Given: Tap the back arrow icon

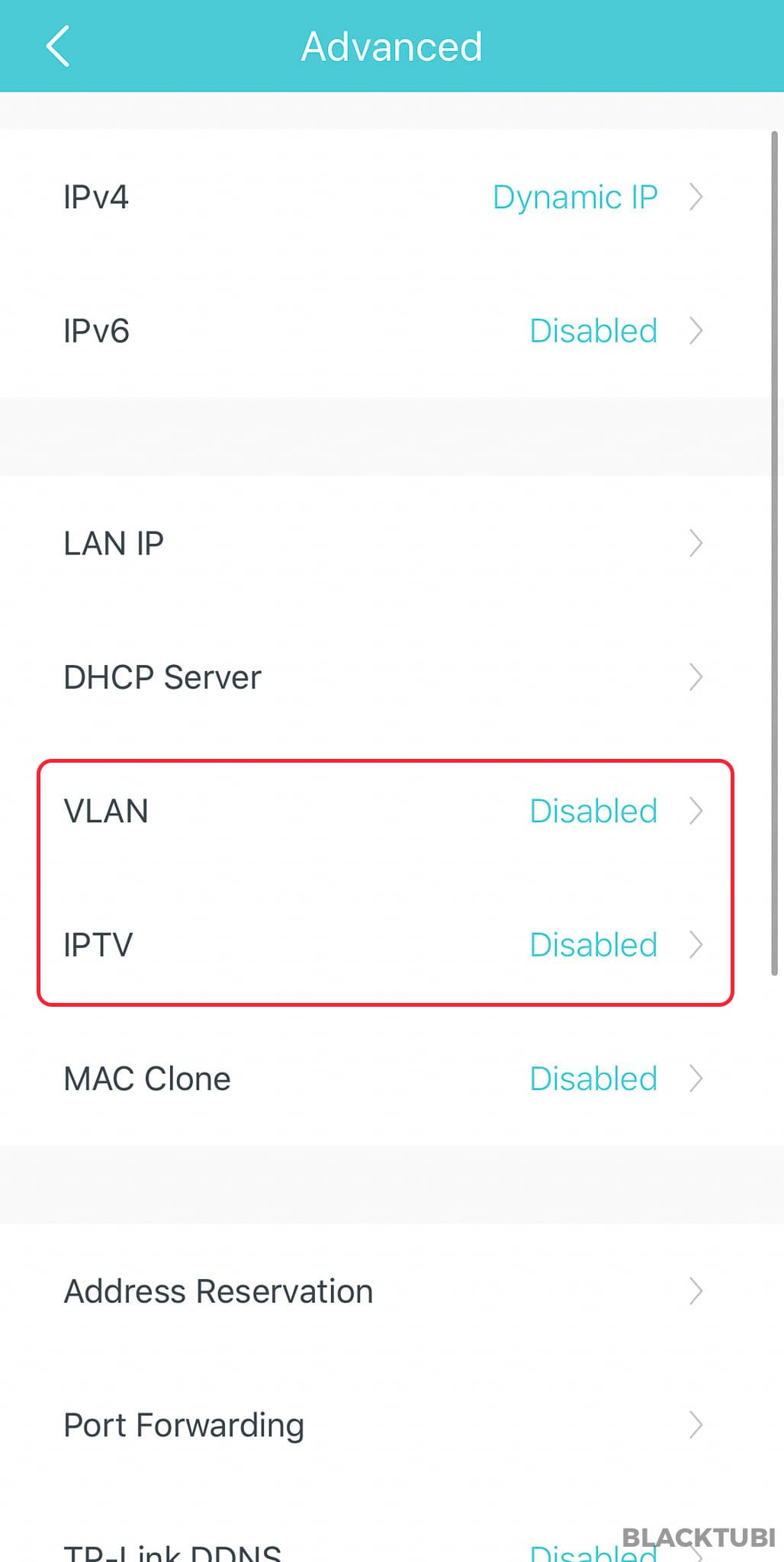Looking at the screenshot, I should (x=58, y=47).
